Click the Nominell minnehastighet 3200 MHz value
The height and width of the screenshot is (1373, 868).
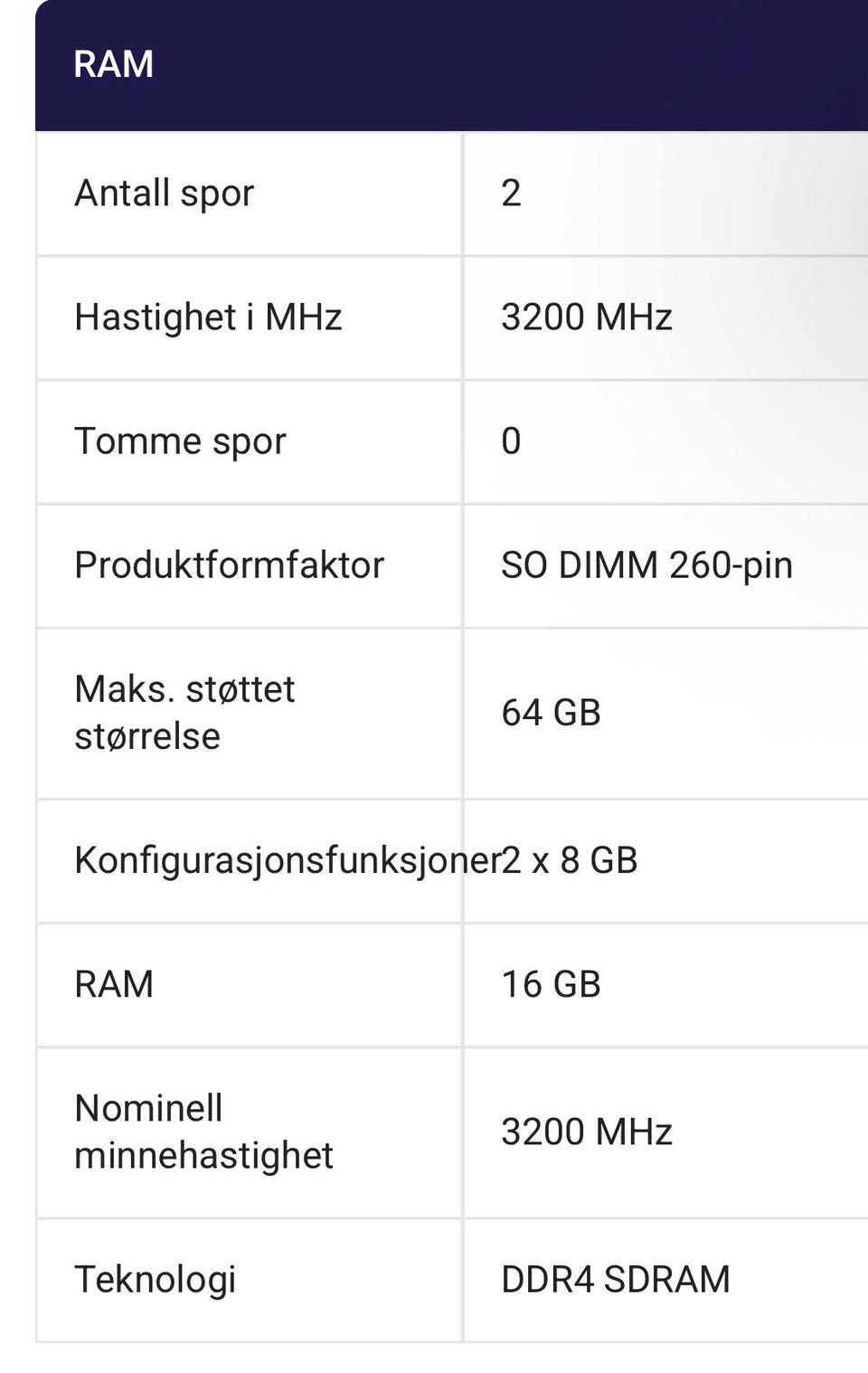(x=586, y=1131)
